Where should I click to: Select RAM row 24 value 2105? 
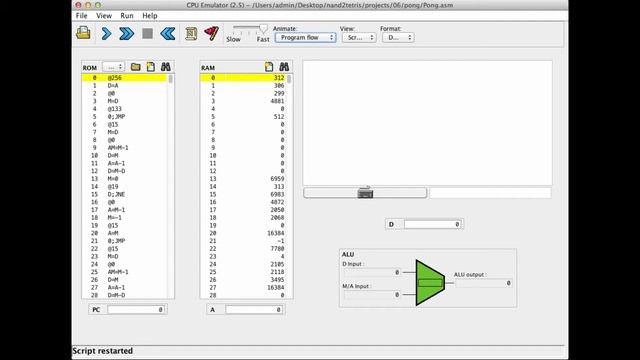coord(243,264)
